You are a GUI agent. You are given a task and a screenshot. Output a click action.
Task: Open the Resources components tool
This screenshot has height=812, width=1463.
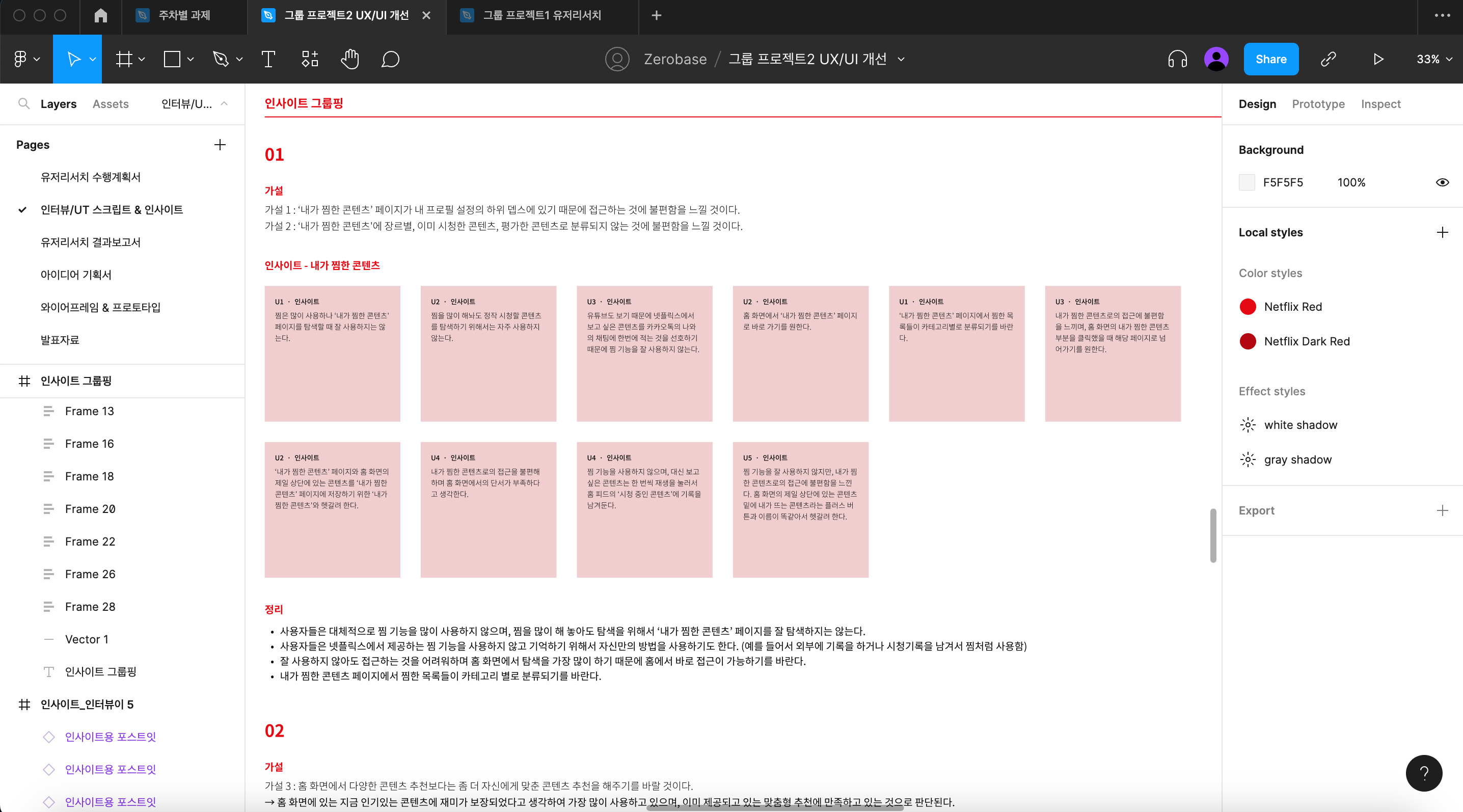point(310,59)
